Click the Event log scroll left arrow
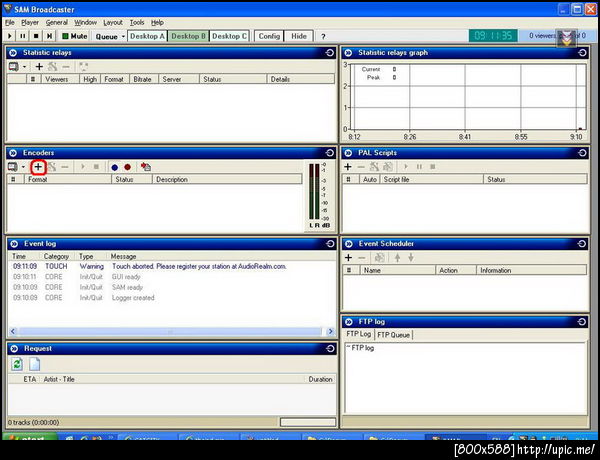This screenshot has width=600, height=460. (13, 331)
